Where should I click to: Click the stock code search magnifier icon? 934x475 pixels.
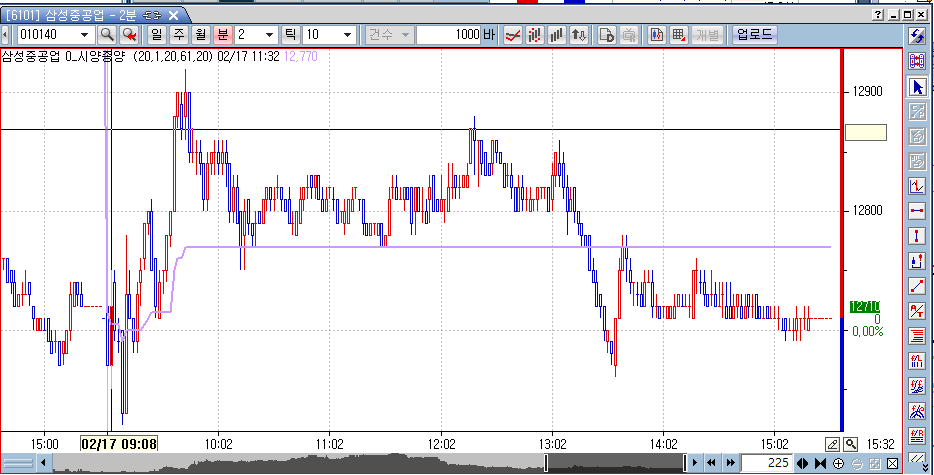click(107, 35)
